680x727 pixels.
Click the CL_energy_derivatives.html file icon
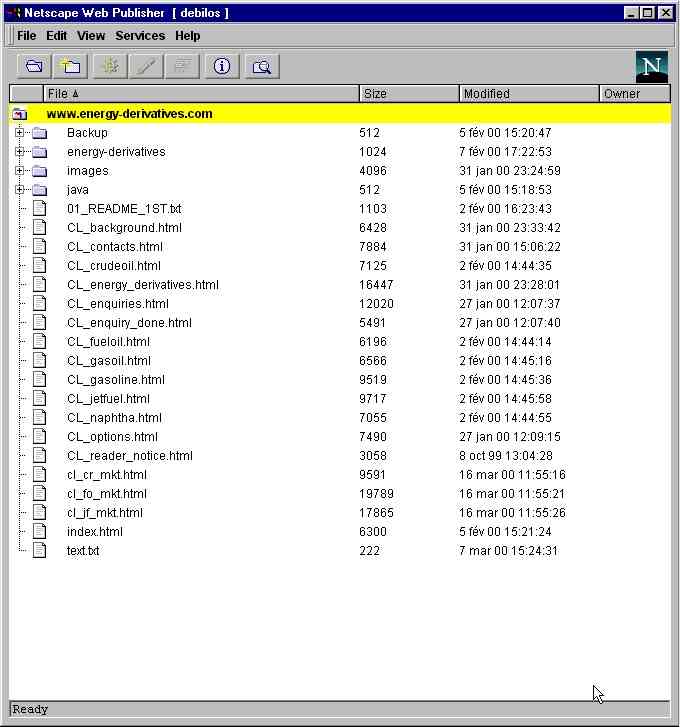click(x=40, y=285)
